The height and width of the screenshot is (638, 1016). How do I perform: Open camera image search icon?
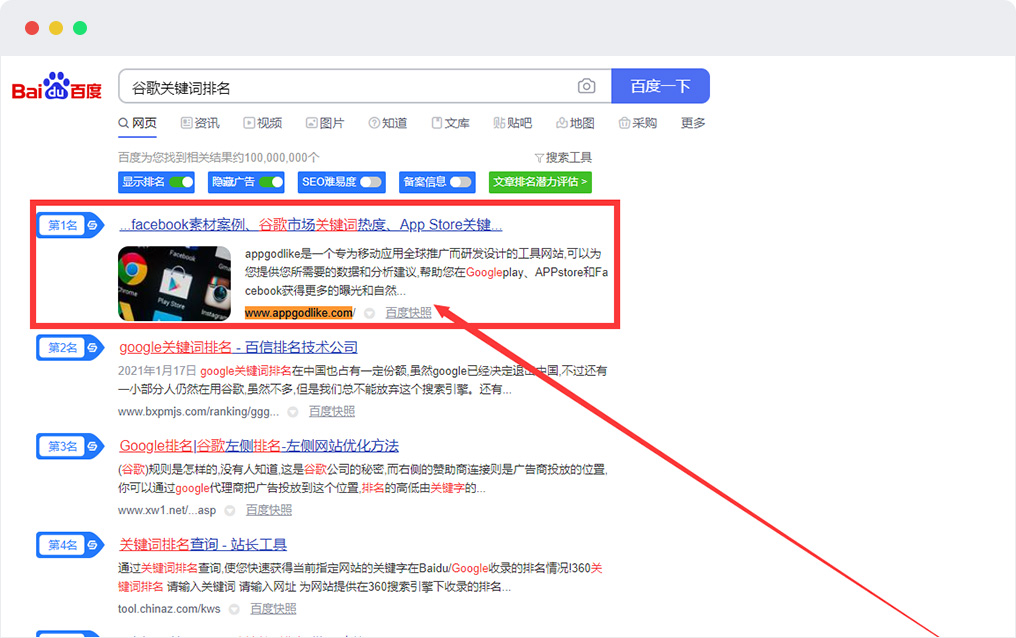point(586,86)
